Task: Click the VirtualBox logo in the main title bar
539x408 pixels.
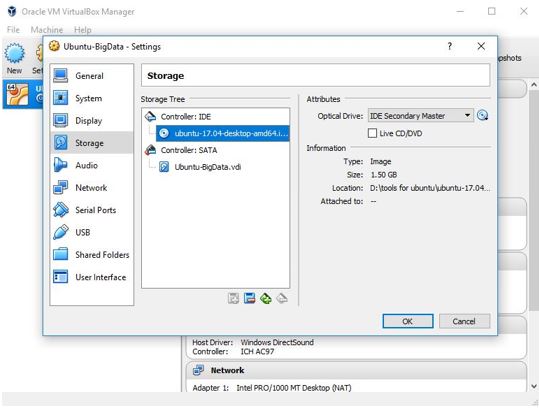Action: point(12,11)
